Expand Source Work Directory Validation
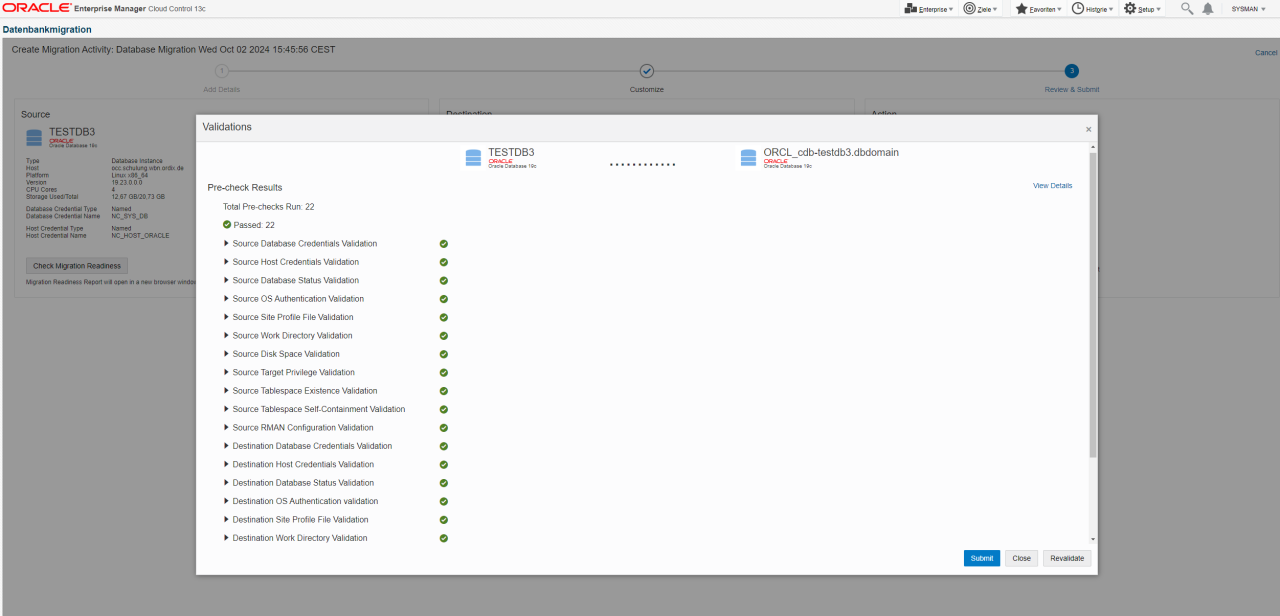1280x616 pixels. click(x=227, y=336)
